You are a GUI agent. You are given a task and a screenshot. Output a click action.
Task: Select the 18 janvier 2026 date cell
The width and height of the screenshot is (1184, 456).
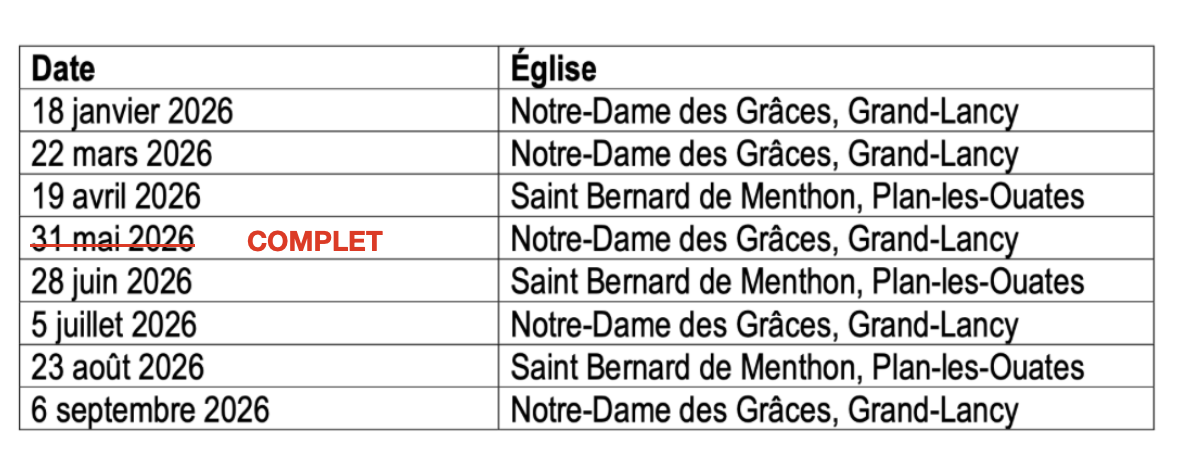[132, 111]
